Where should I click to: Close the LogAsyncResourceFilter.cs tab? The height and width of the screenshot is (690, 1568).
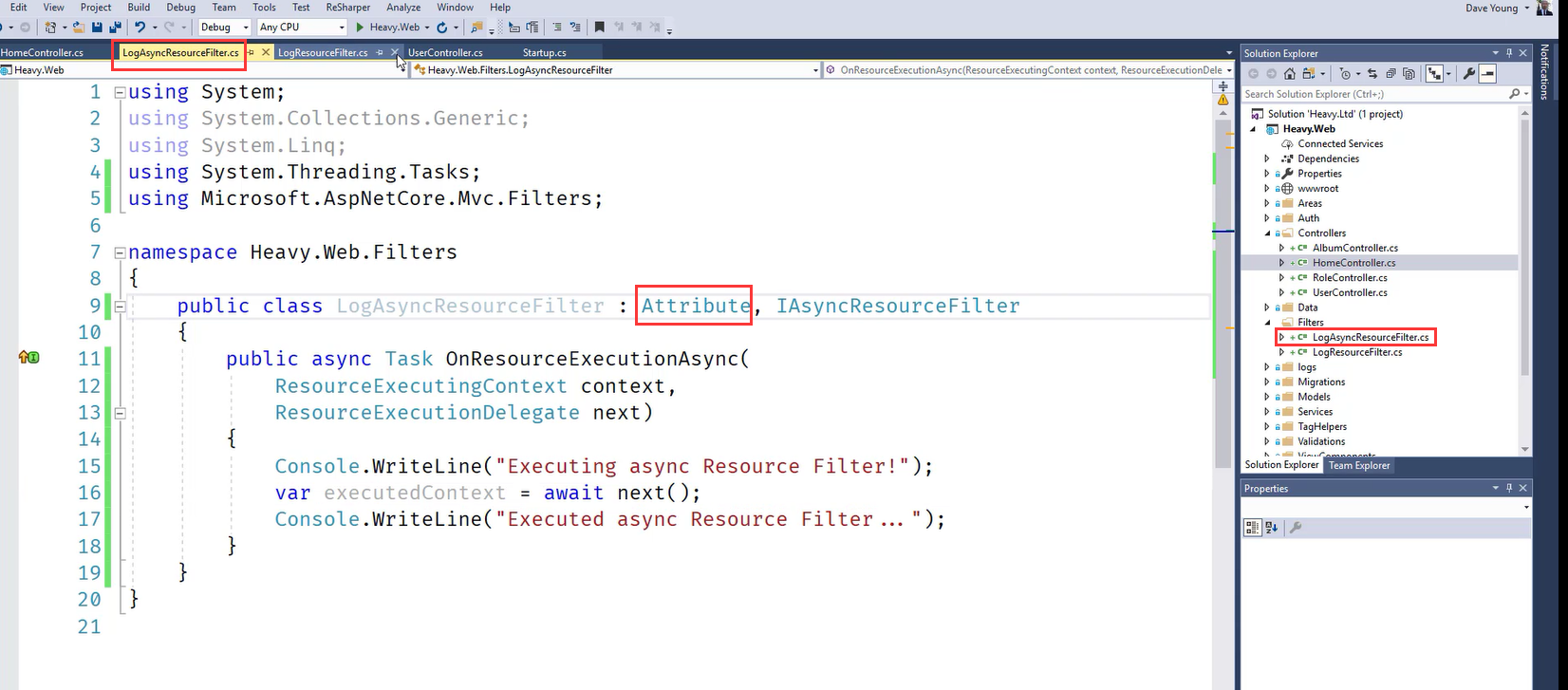[266, 52]
